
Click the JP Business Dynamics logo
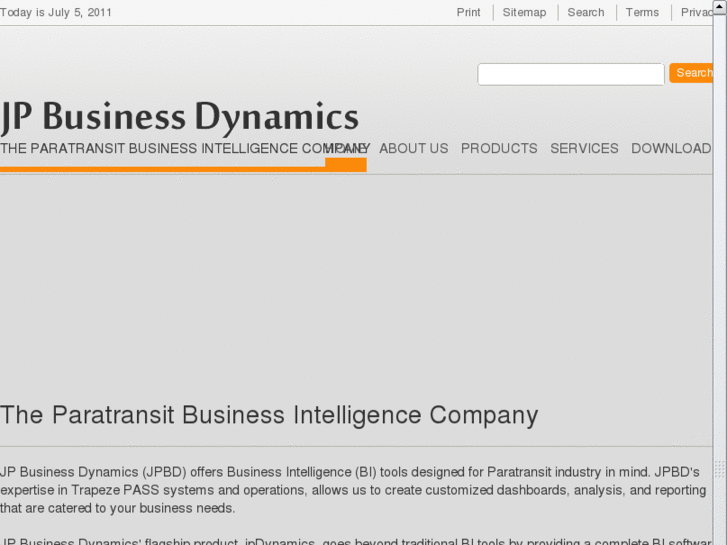pos(179,117)
